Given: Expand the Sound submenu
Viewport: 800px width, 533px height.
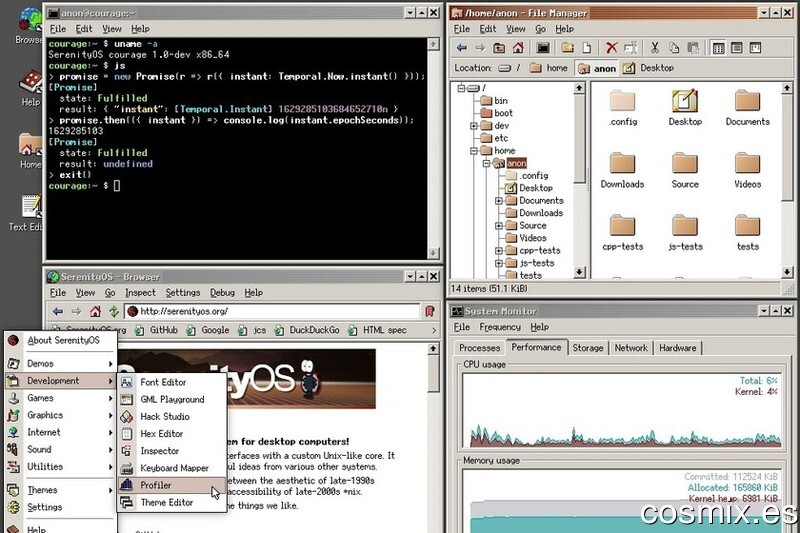Looking at the screenshot, I should (x=60, y=449).
